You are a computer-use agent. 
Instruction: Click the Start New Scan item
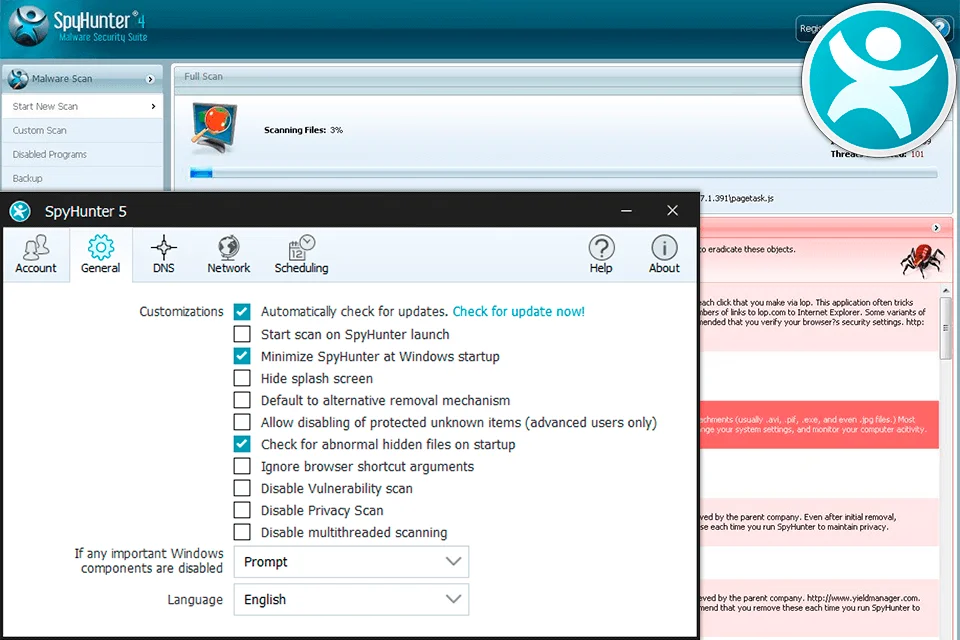pos(46,106)
